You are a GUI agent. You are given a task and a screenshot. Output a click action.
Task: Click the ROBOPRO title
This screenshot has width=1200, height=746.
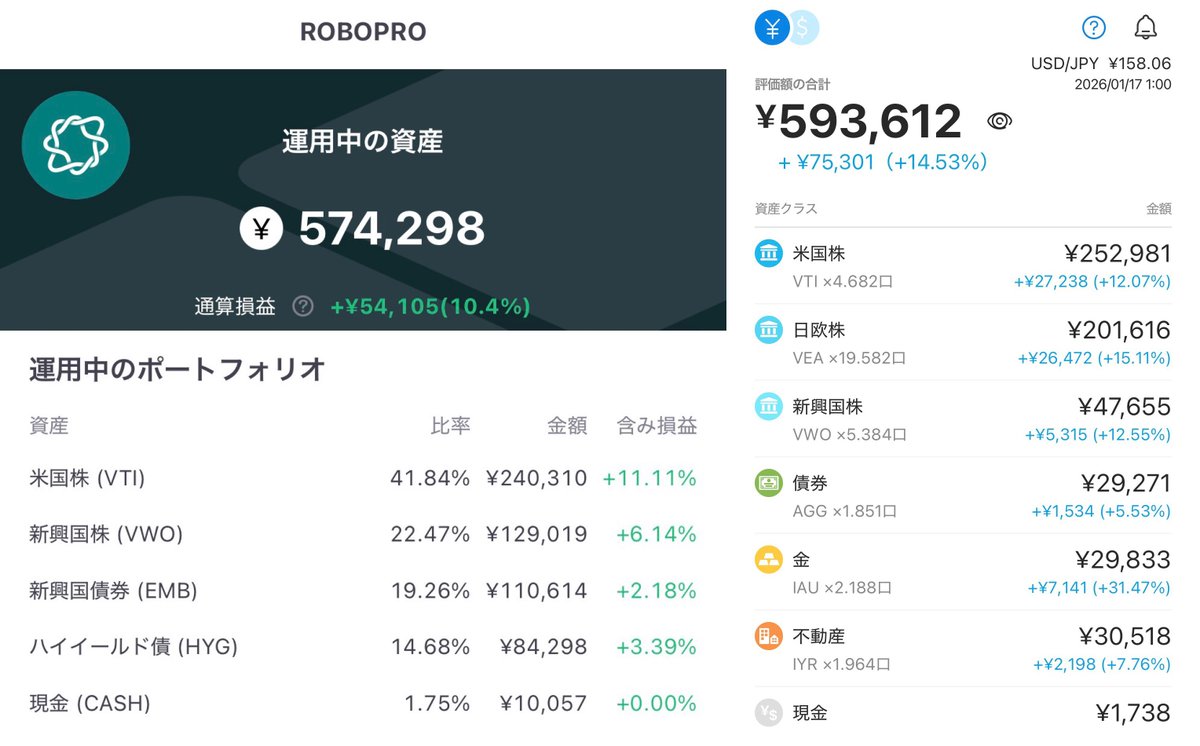click(363, 32)
